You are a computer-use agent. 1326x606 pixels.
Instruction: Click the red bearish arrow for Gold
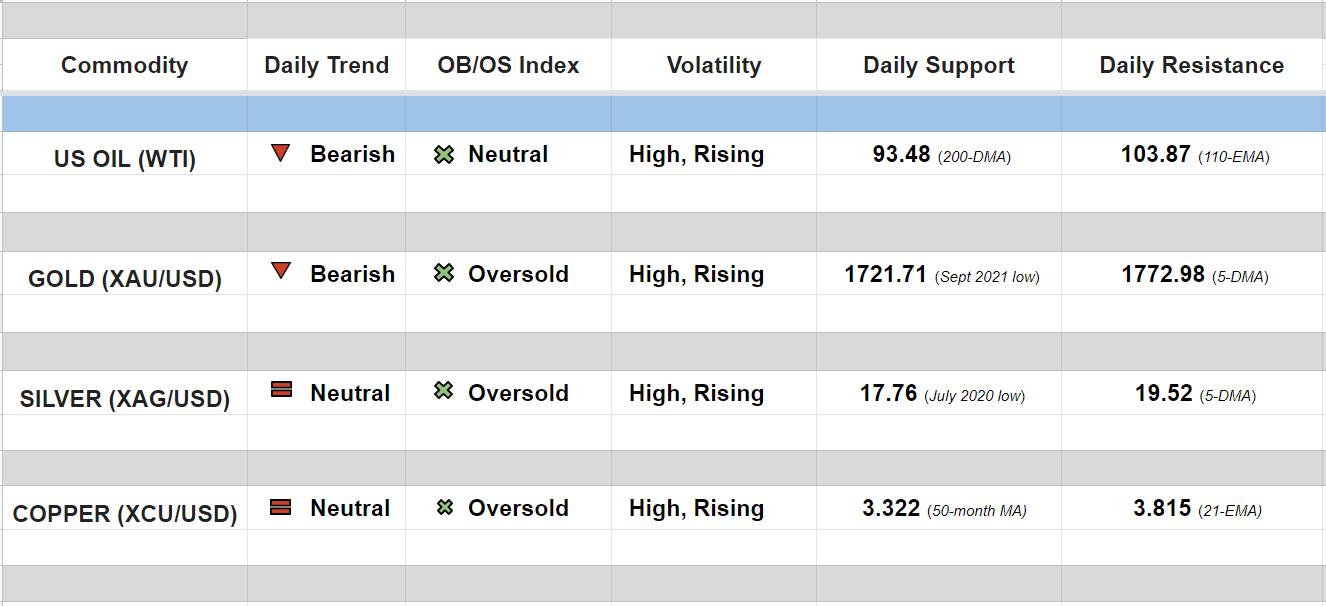pos(281,271)
